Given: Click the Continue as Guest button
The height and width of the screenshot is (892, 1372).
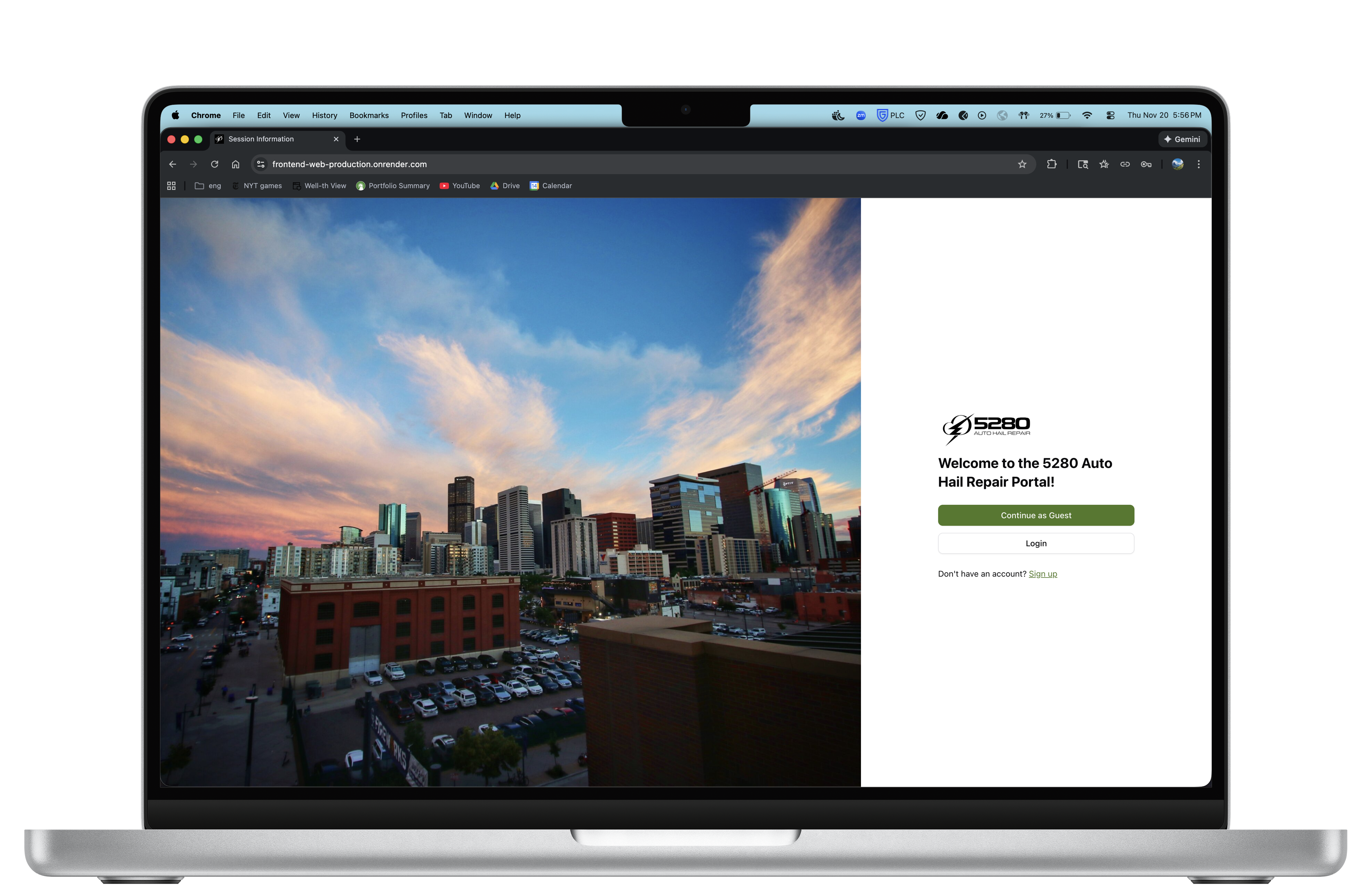Looking at the screenshot, I should [1035, 515].
